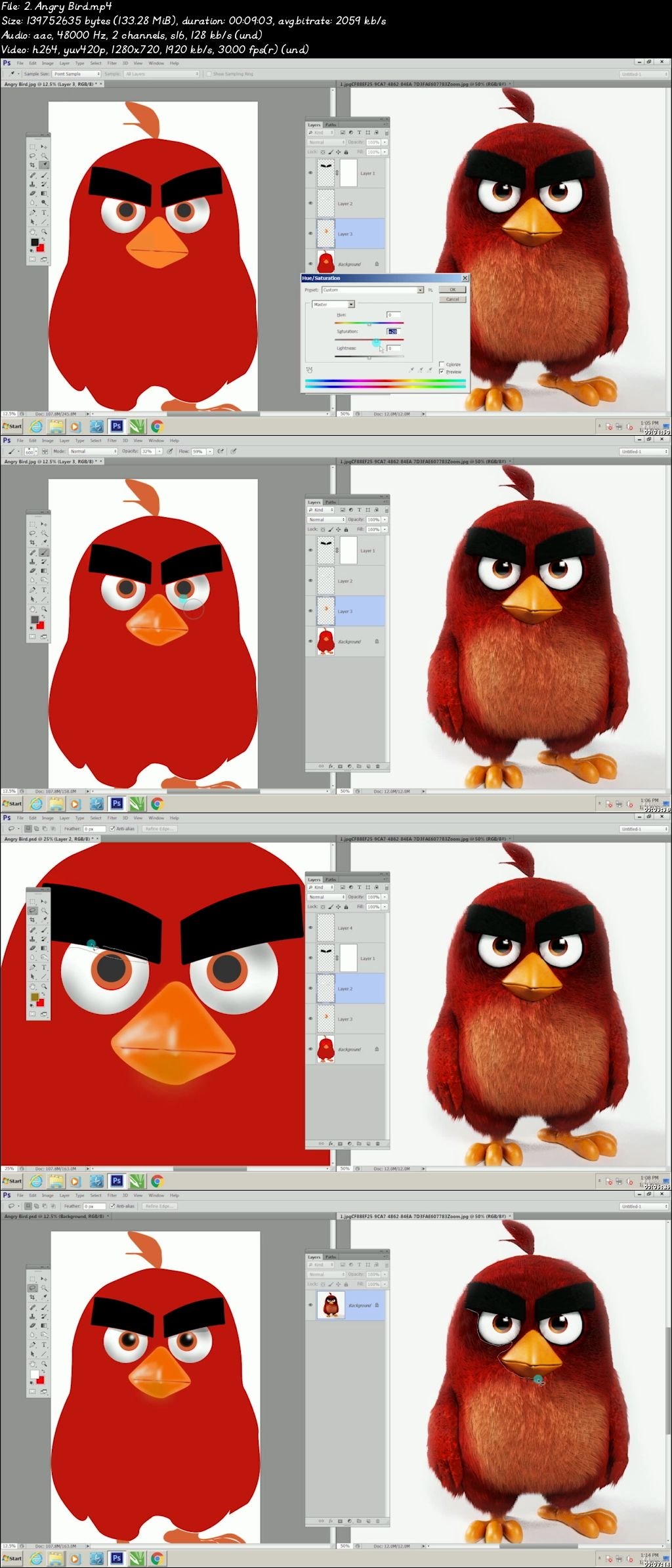Open brush Mode dropdown in the Opacity/Flow frame
The image size is (672, 1568).
pyautogui.click(x=93, y=452)
